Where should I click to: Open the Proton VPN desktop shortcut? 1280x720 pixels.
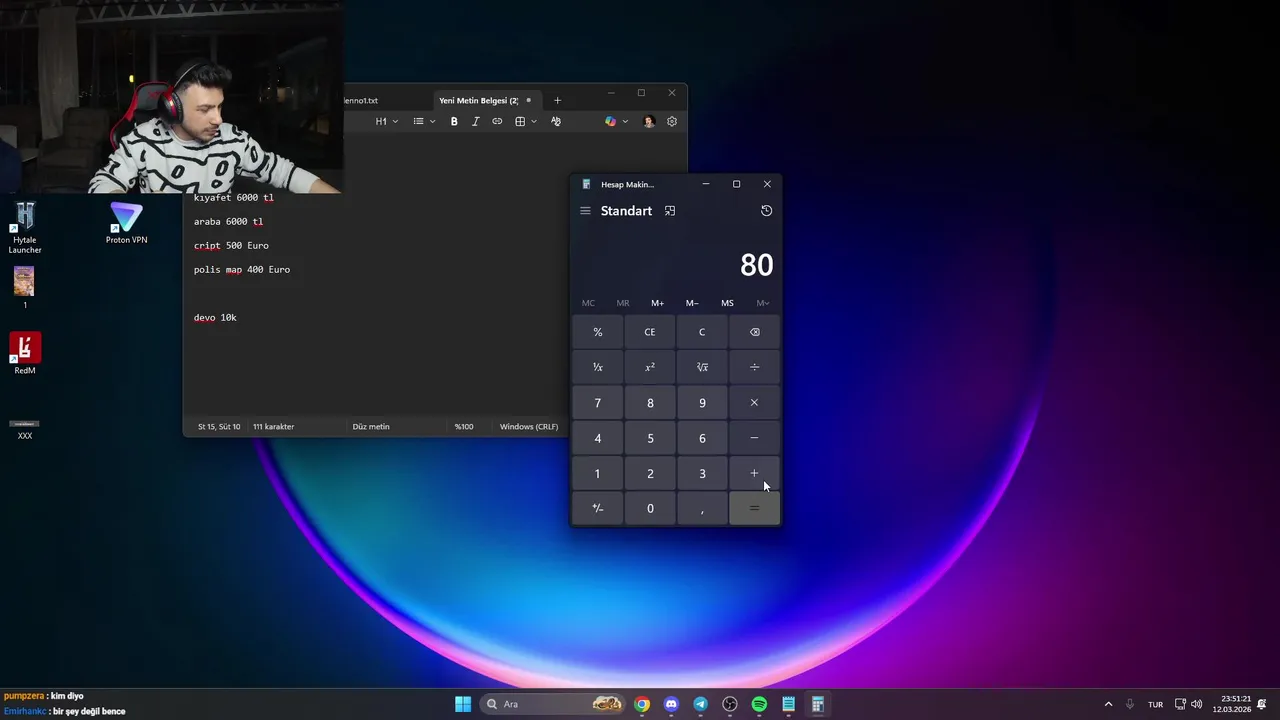point(126,223)
